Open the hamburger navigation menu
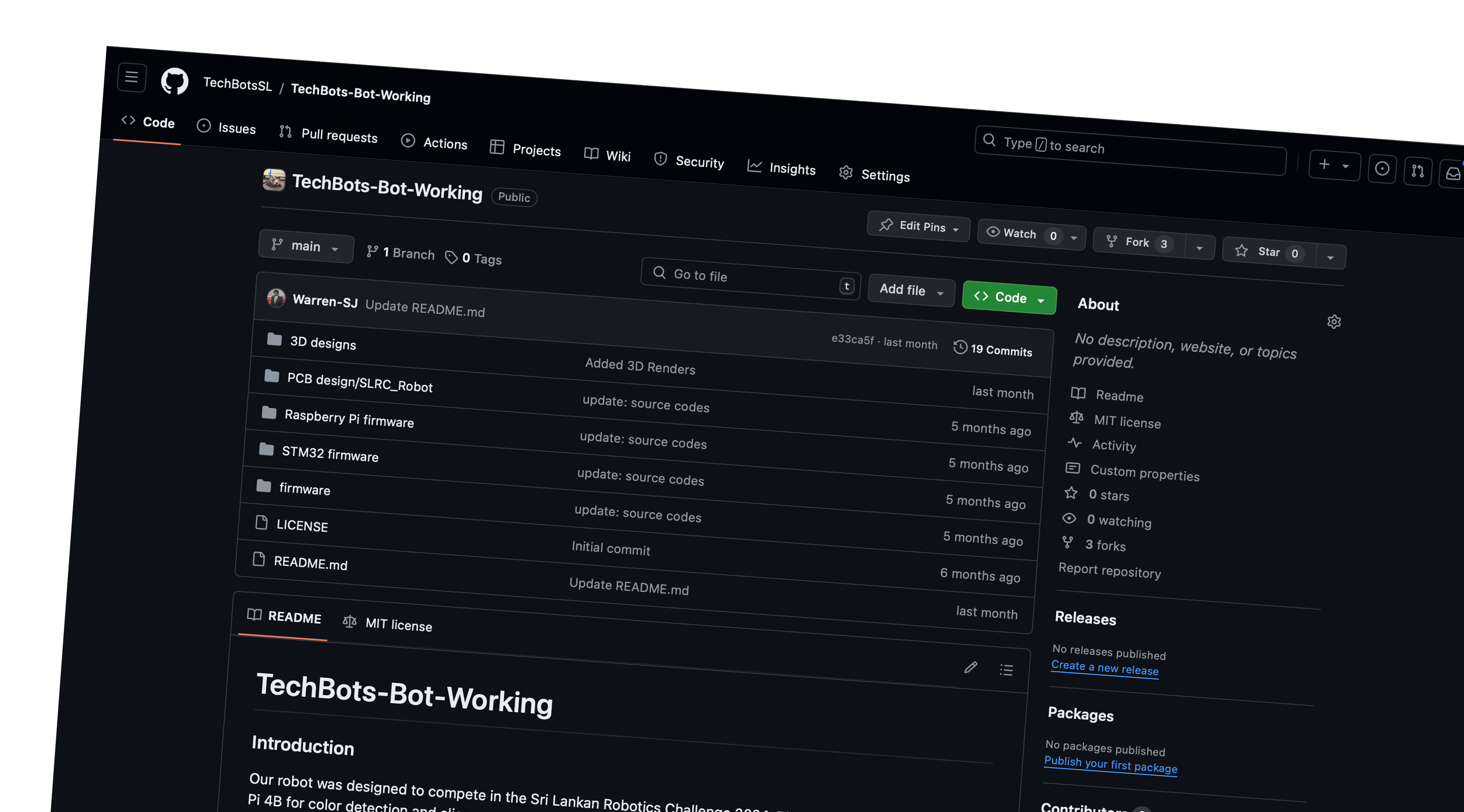1464x812 pixels. pos(131,77)
